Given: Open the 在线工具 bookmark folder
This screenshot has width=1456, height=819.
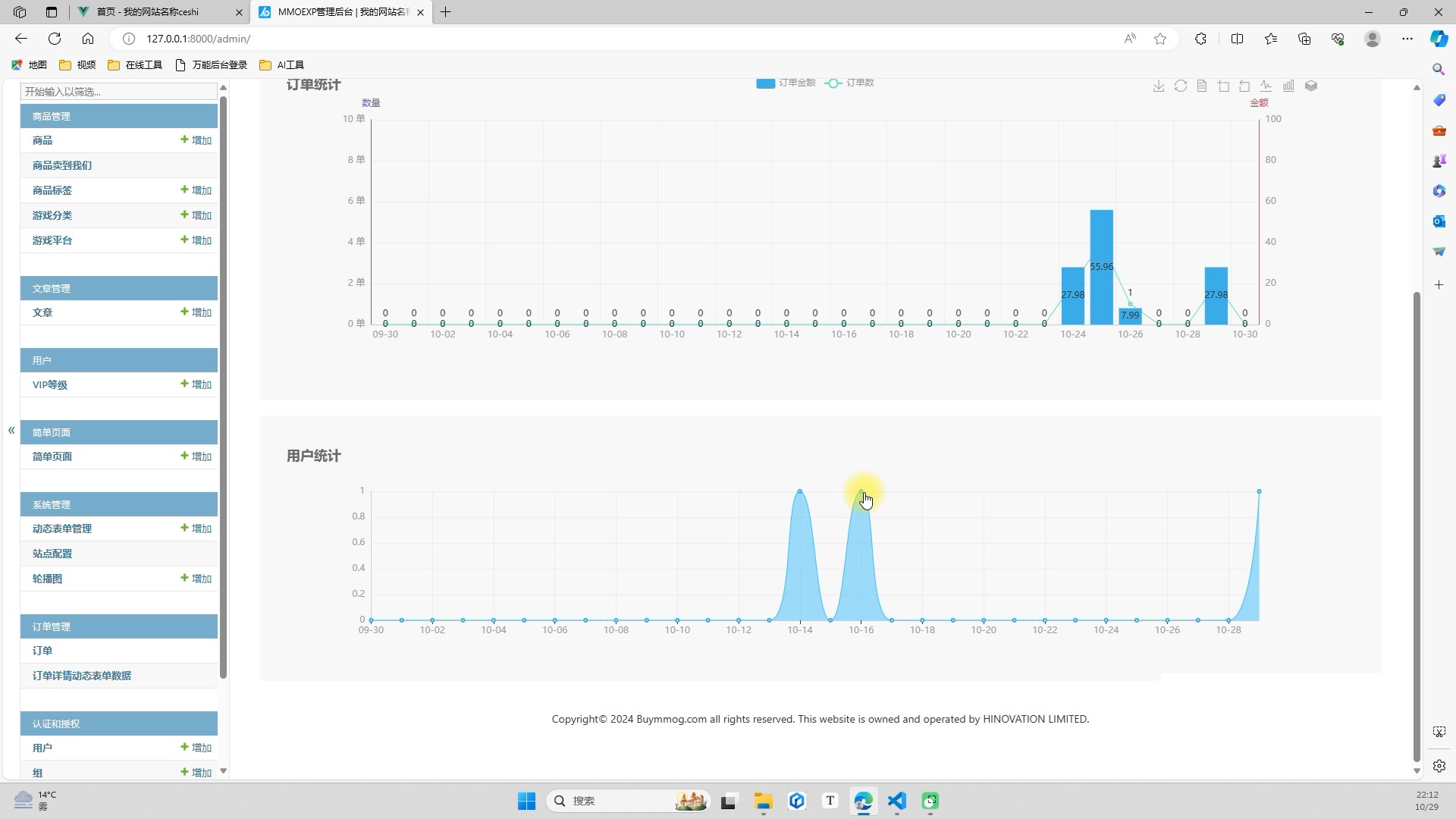Looking at the screenshot, I should click(x=136, y=65).
